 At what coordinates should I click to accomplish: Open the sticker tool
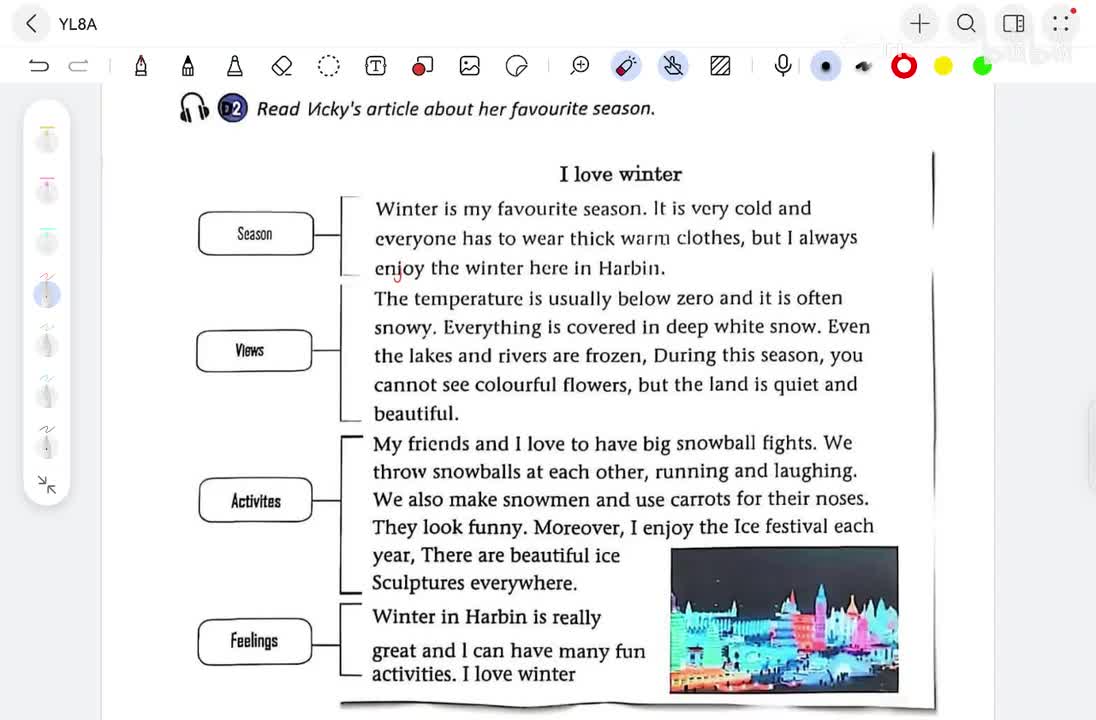(x=517, y=66)
